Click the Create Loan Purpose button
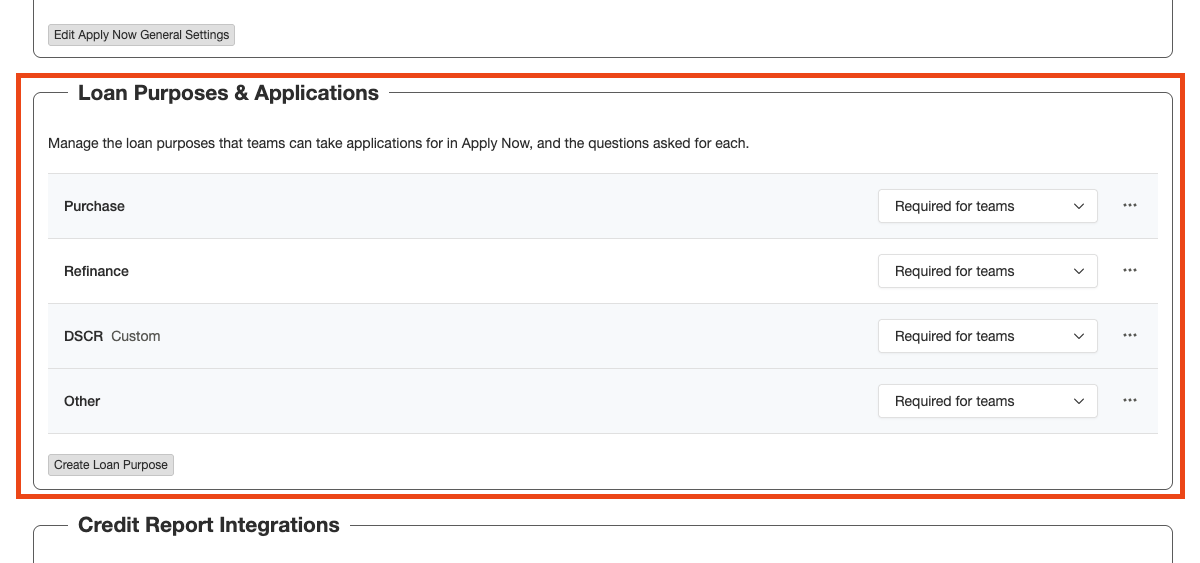Image resolution: width=1200 pixels, height=563 pixels. coord(111,465)
